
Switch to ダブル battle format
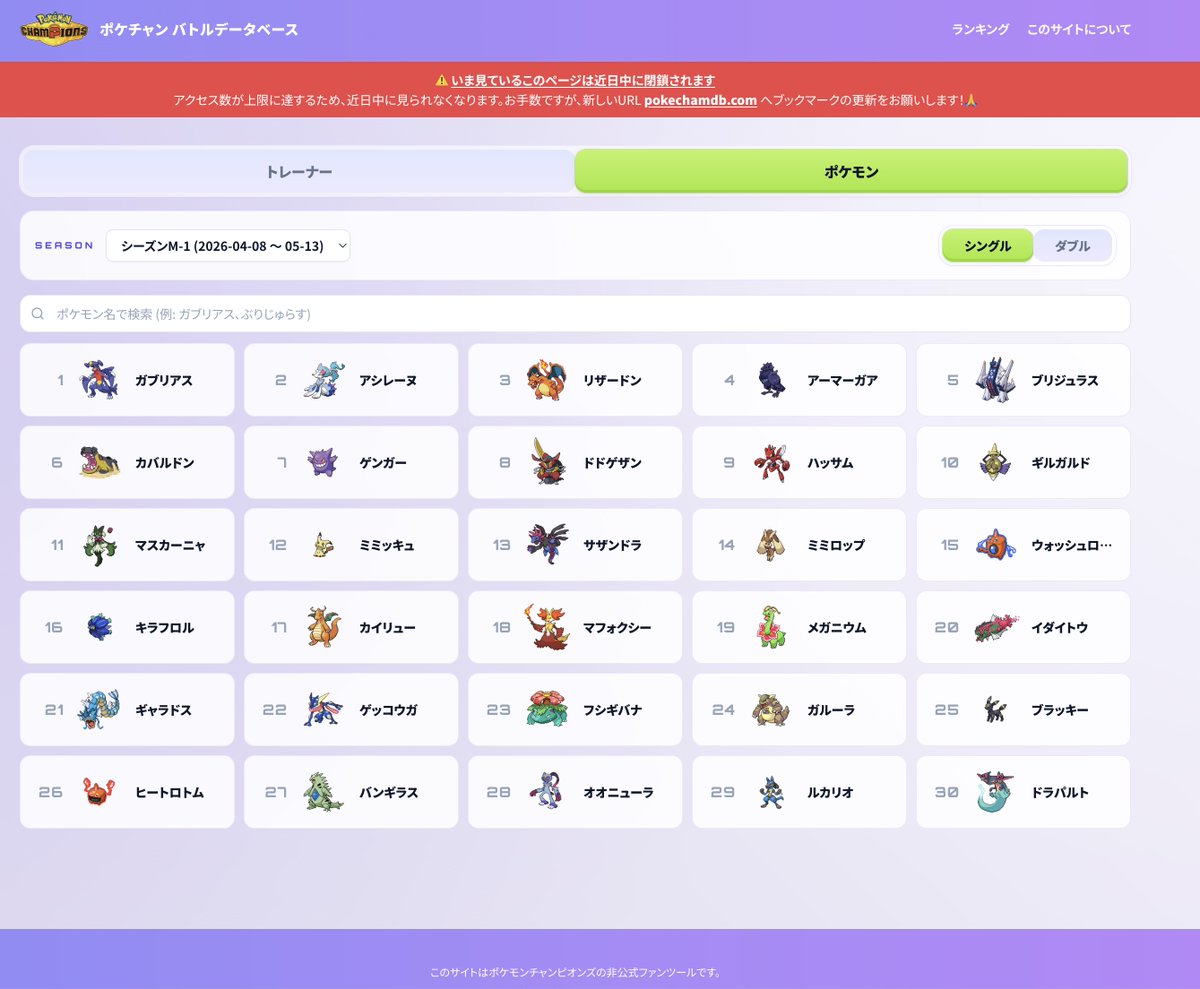1072,245
